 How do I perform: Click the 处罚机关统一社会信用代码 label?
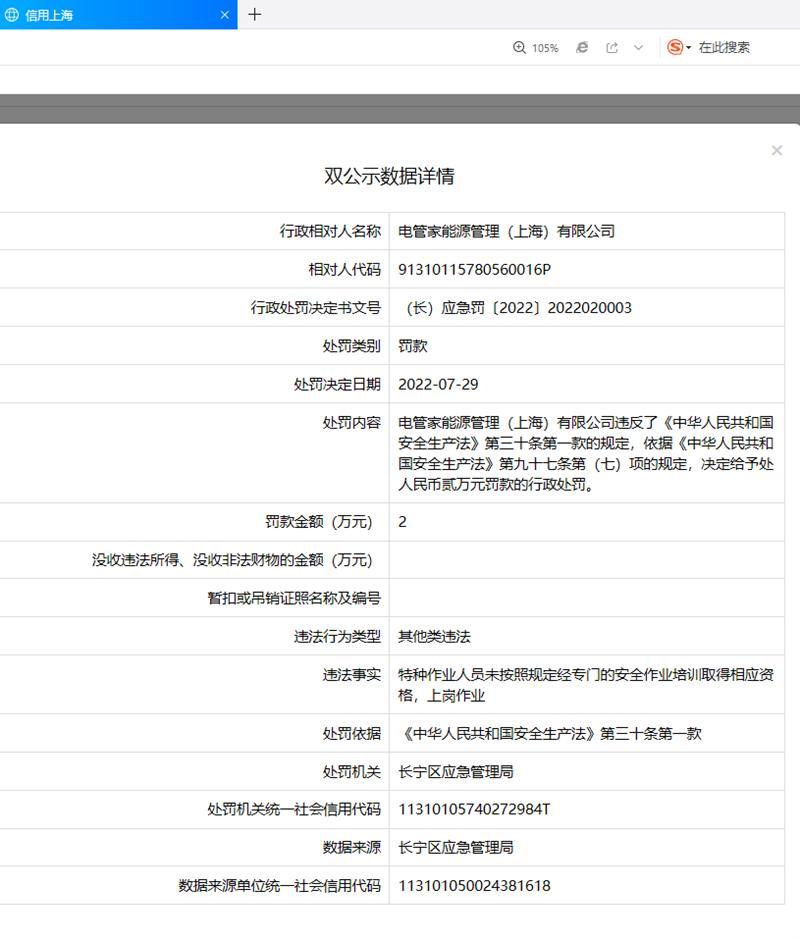click(295, 810)
